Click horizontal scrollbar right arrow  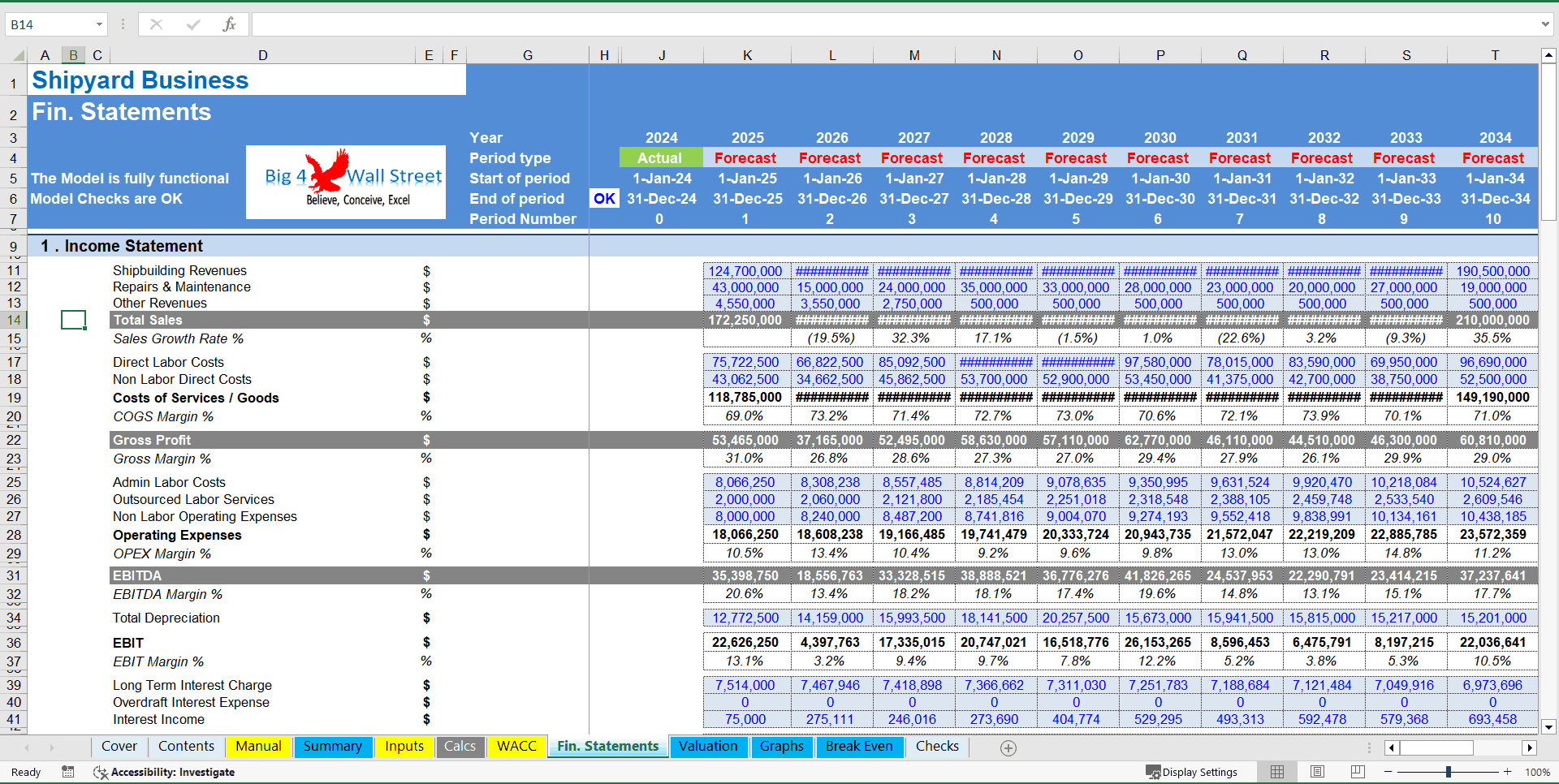click(1530, 747)
